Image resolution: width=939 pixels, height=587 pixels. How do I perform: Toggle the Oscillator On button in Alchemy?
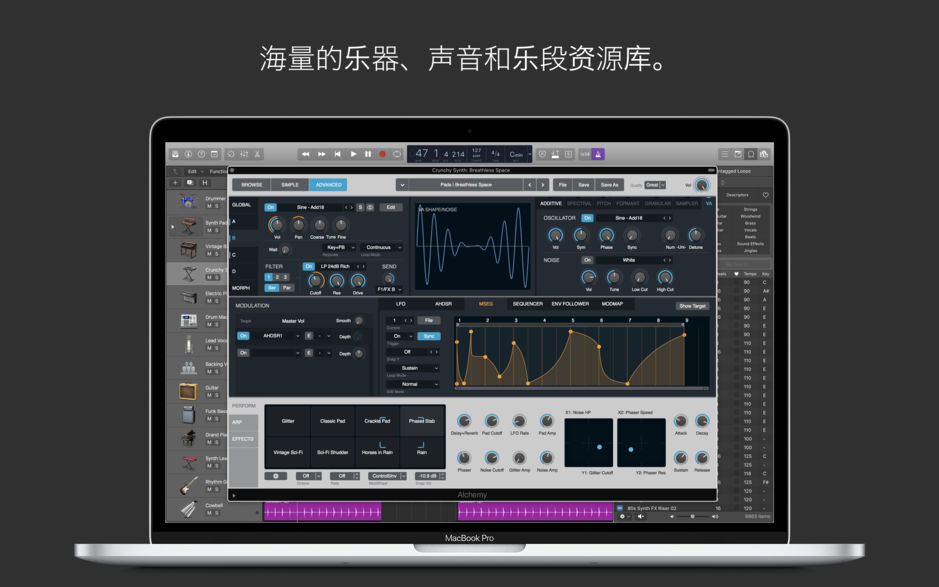[x=588, y=218]
